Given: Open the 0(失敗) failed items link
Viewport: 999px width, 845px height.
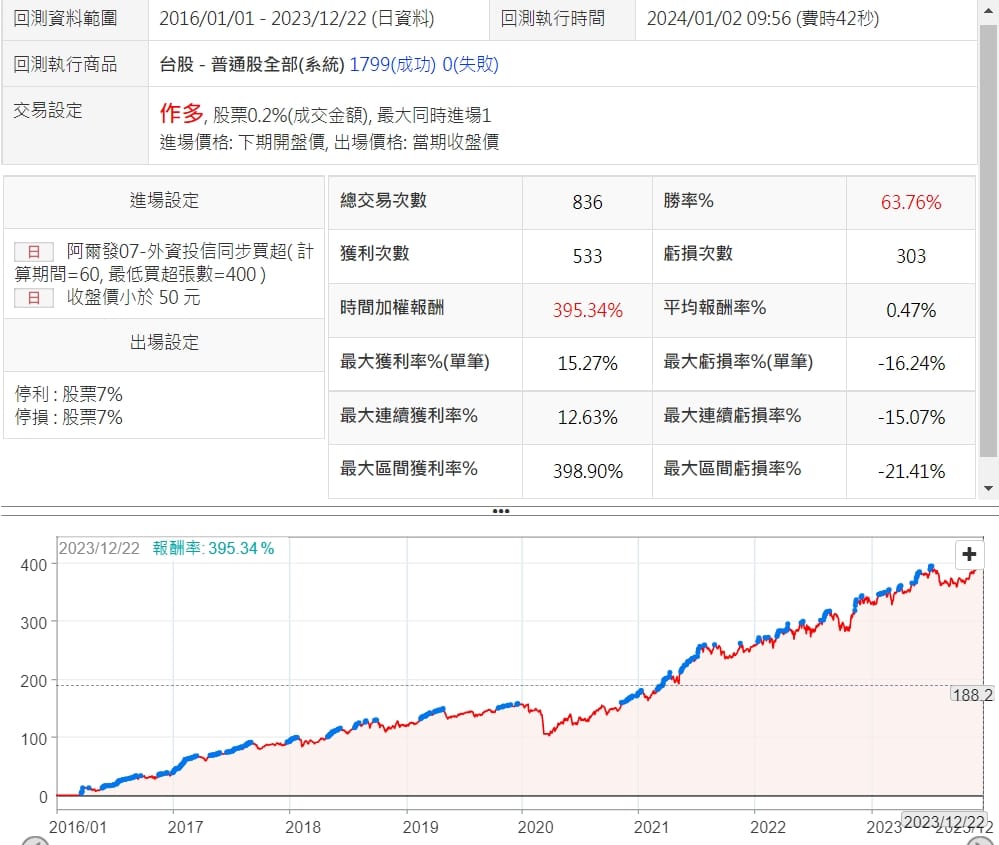Looking at the screenshot, I should point(470,65).
